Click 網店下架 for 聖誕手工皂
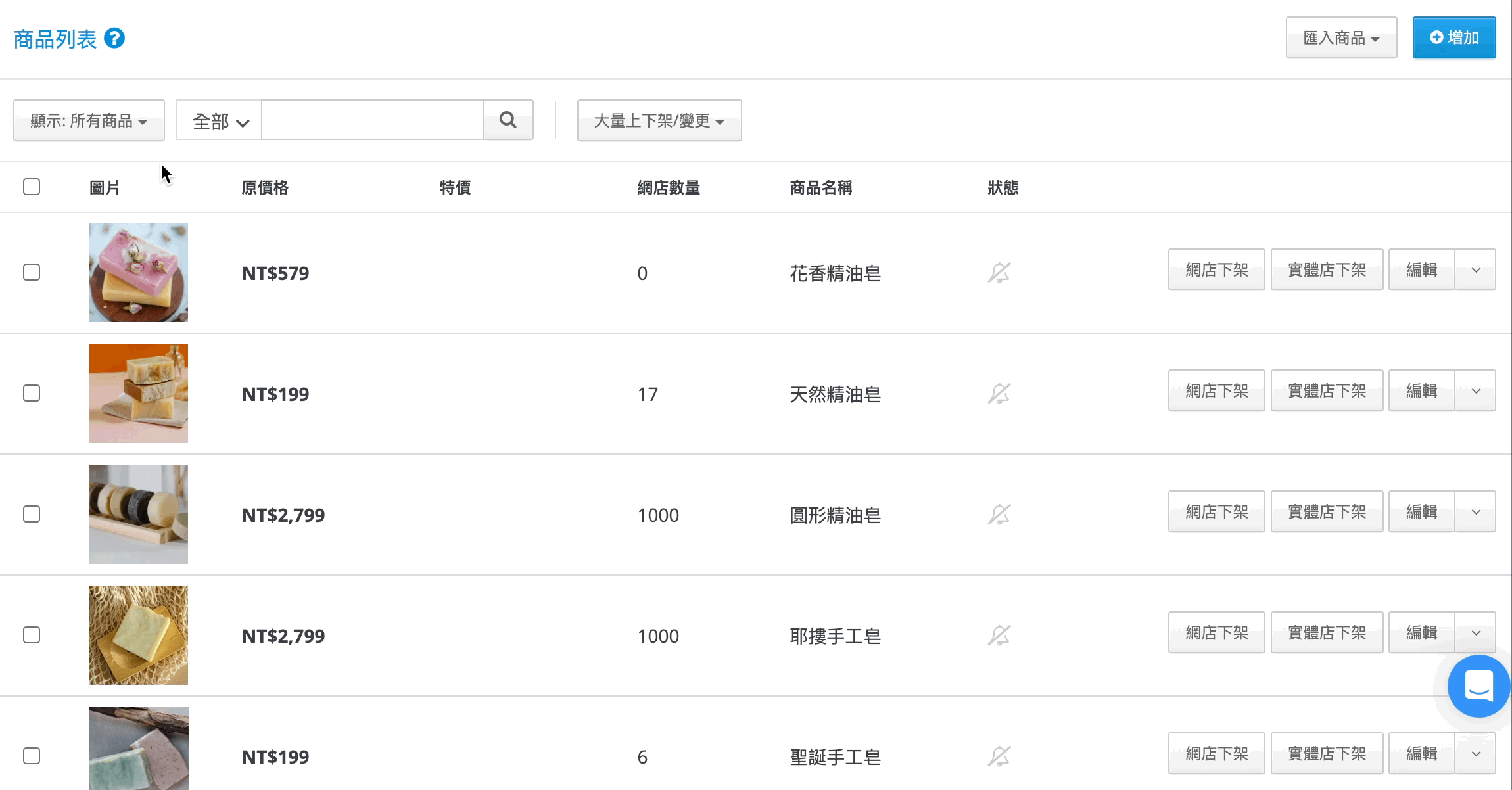 pos(1217,753)
